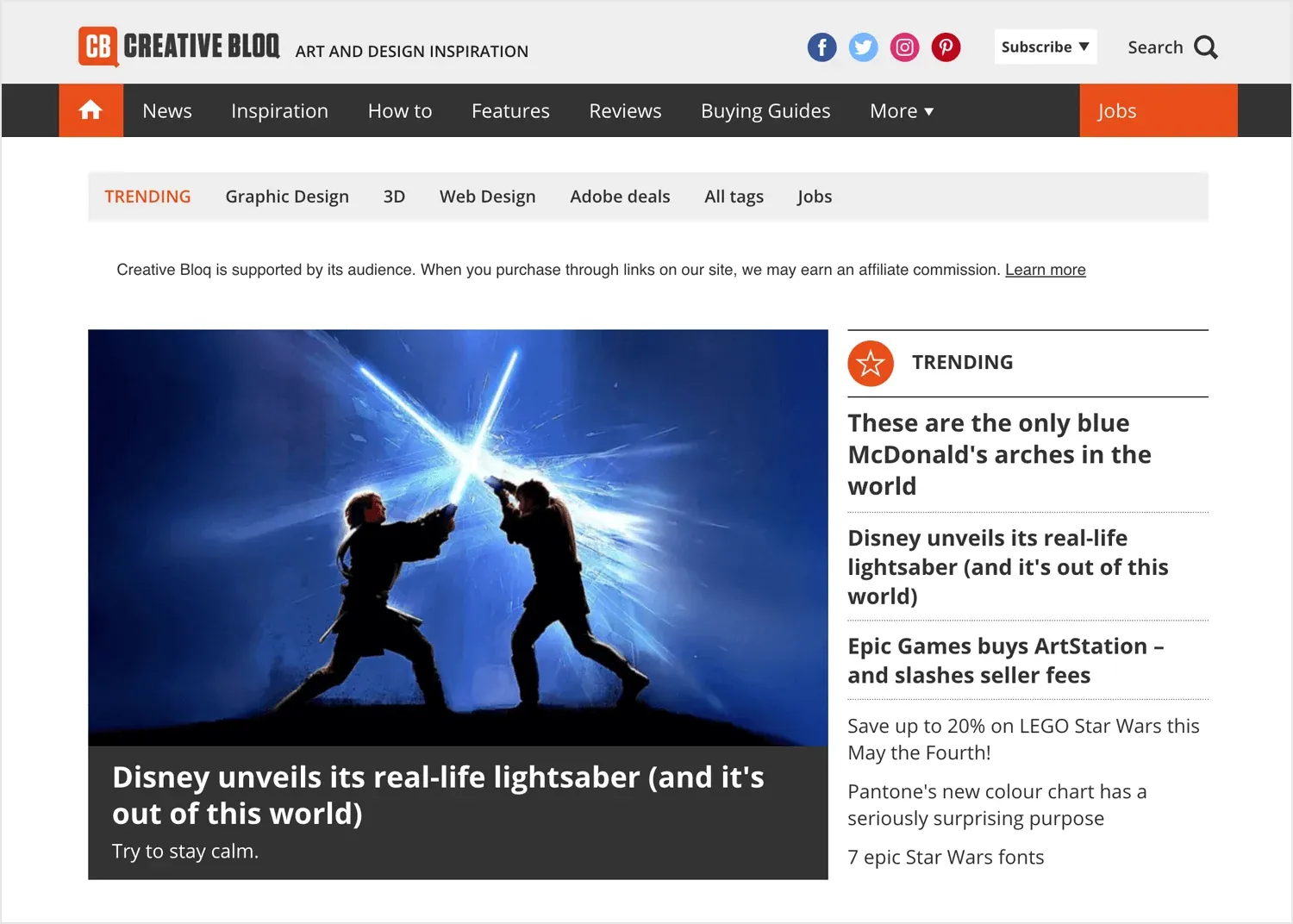Select the Graphic Design trending tag
This screenshot has height=924, width=1293.
pos(287,197)
